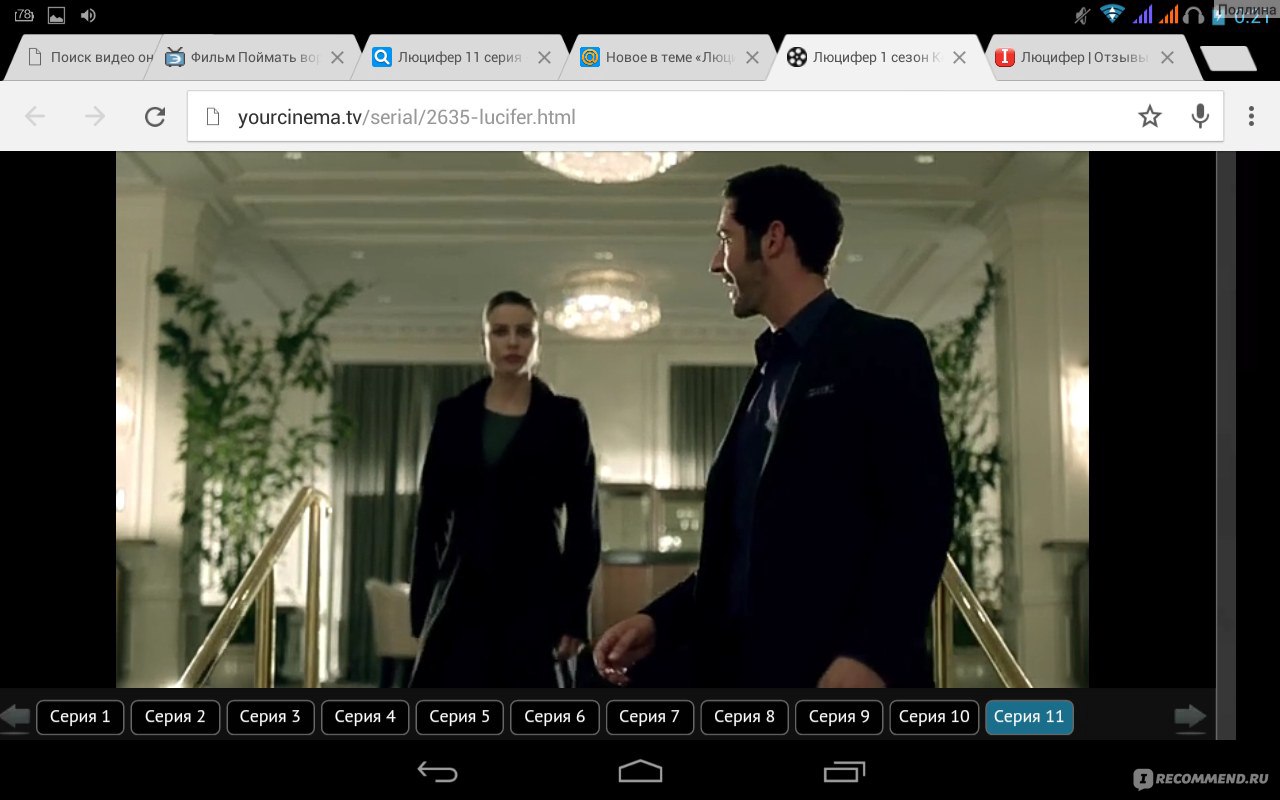This screenshot has height=800, width=1280.
Task: Close the 'Люцифер 11 серия' tab
Action: (544, 58)
